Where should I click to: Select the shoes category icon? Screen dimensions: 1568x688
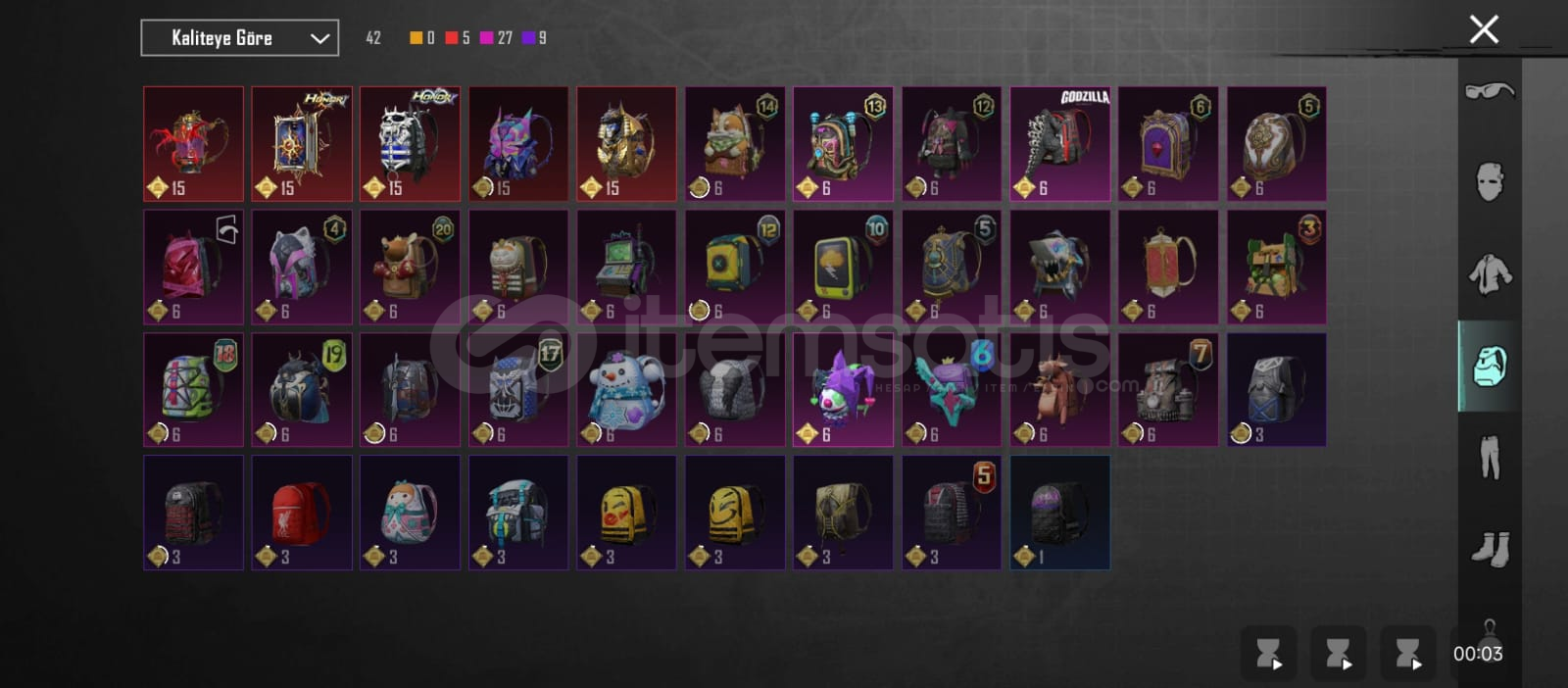point(1490,548)
